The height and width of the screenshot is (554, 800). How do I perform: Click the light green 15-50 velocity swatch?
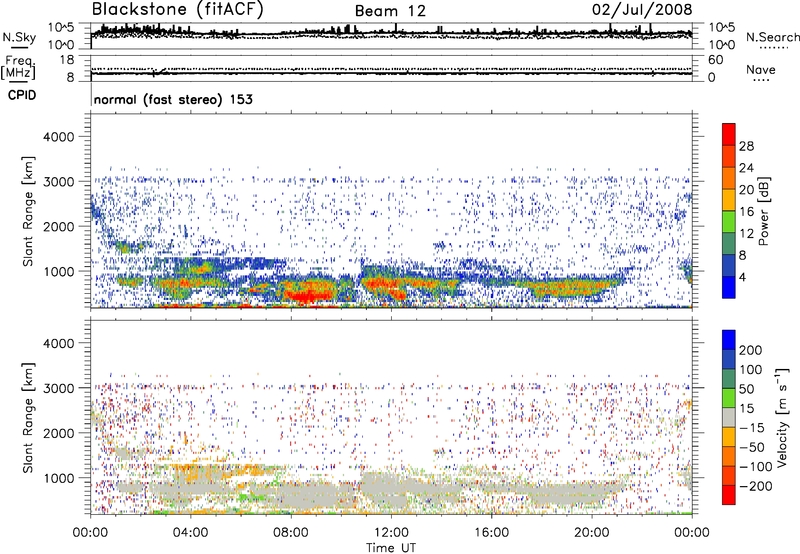pos(729,398)
